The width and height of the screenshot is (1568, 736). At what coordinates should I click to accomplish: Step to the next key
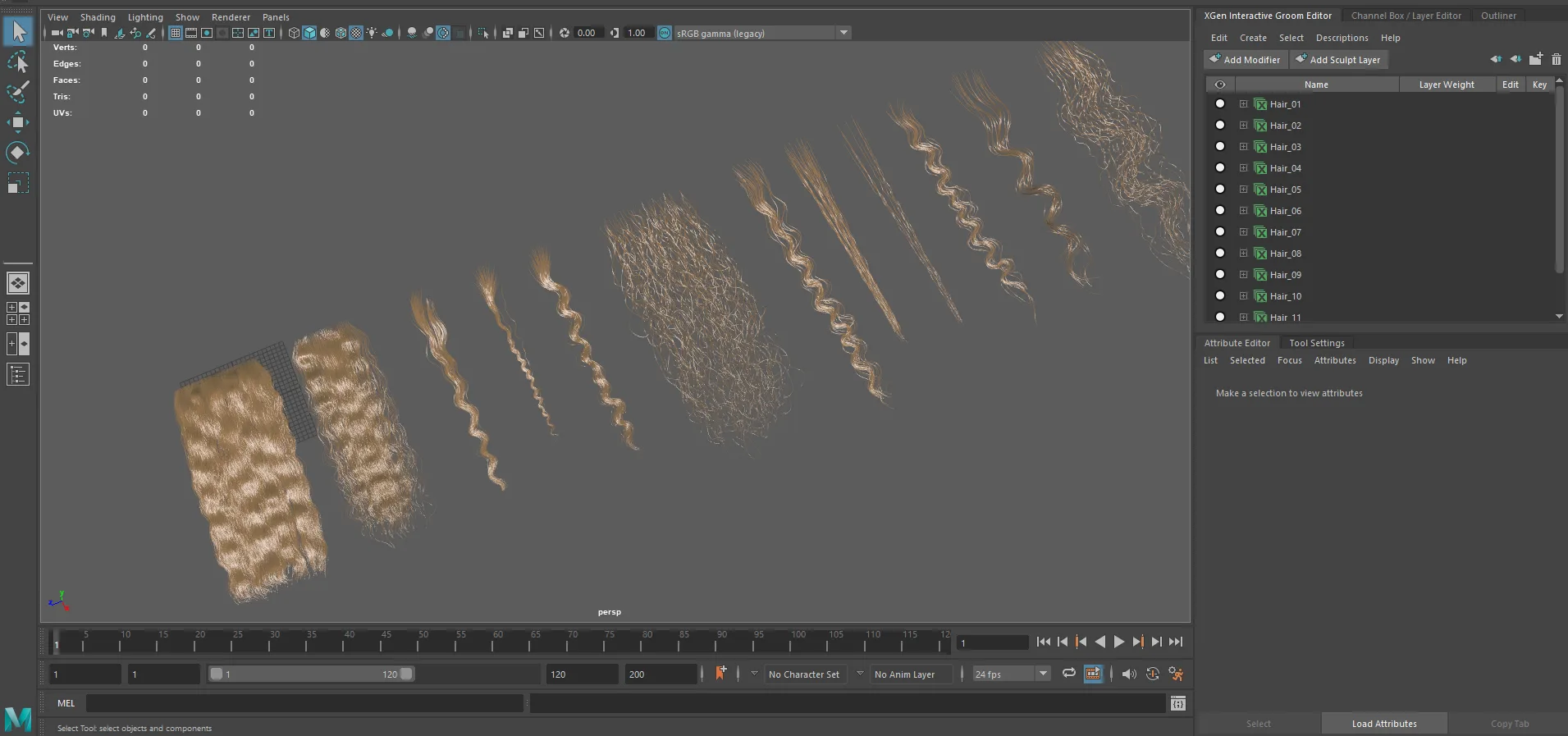[1138, 642]
